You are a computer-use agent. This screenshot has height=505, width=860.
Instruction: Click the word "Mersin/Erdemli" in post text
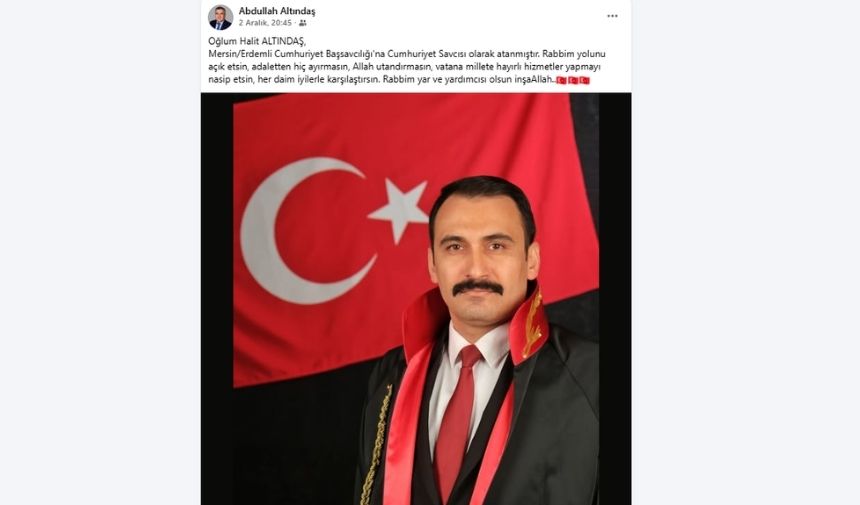(240, 54)
